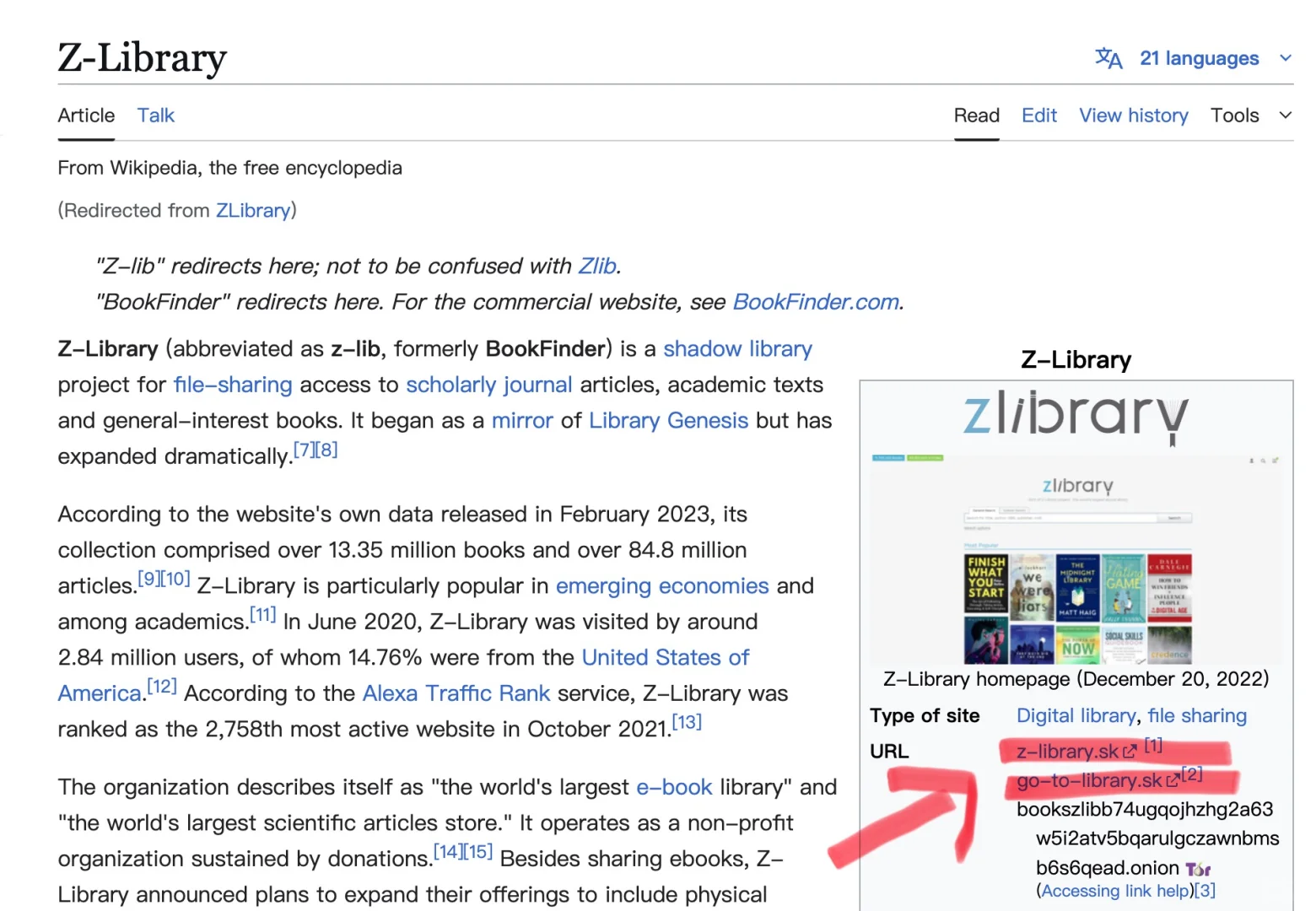This screenshot has height=911, width=1316.
Task: Open the emerging economies link
Action: (x=662, y=585)
